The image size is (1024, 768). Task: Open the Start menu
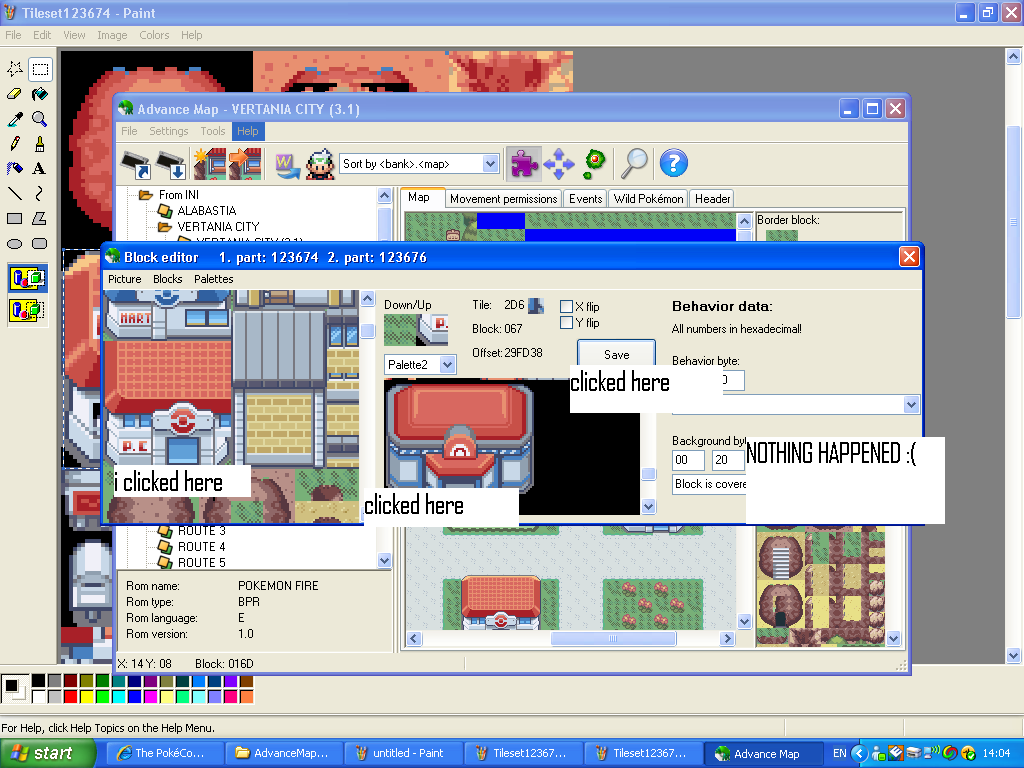pyautogui.click(x=48, y=753)
